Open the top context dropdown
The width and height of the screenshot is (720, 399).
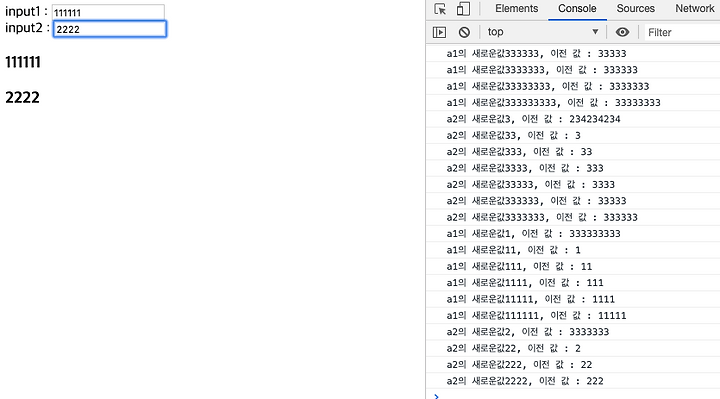pyautogui.click(x=543, y=32)
